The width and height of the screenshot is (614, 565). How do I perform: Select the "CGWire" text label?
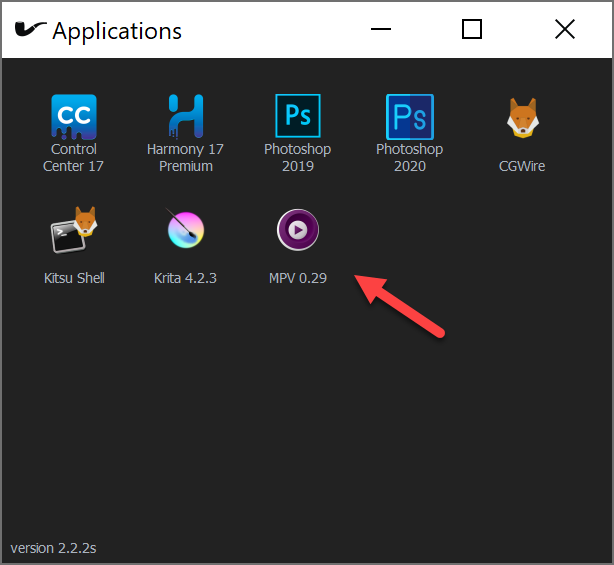(522, 166)
